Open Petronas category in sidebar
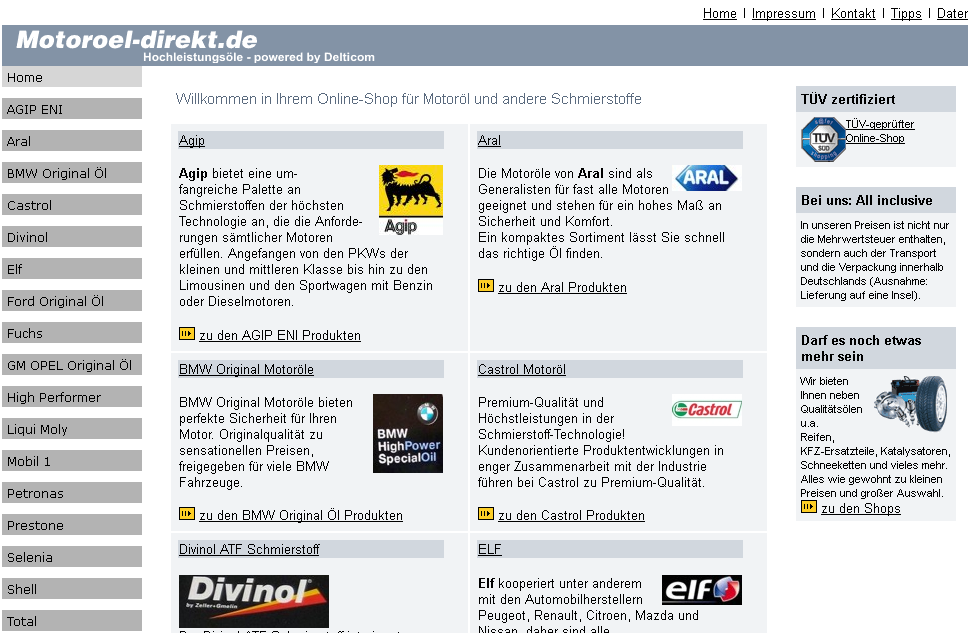 (72, 493)
